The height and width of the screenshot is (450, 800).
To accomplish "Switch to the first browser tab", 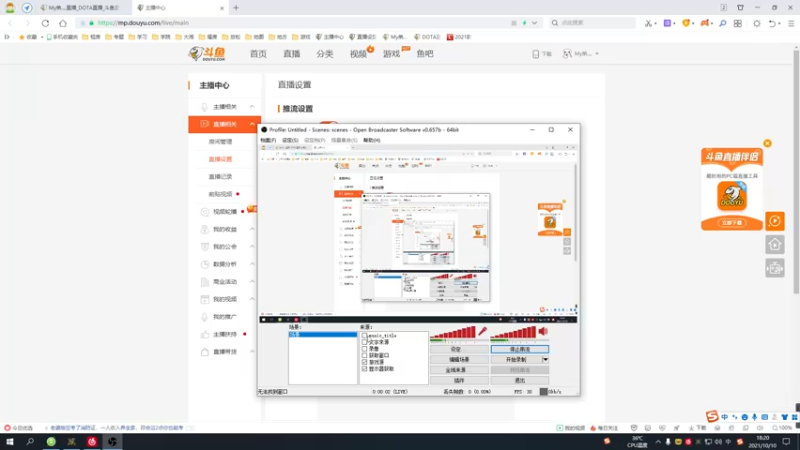I will 84,8.
